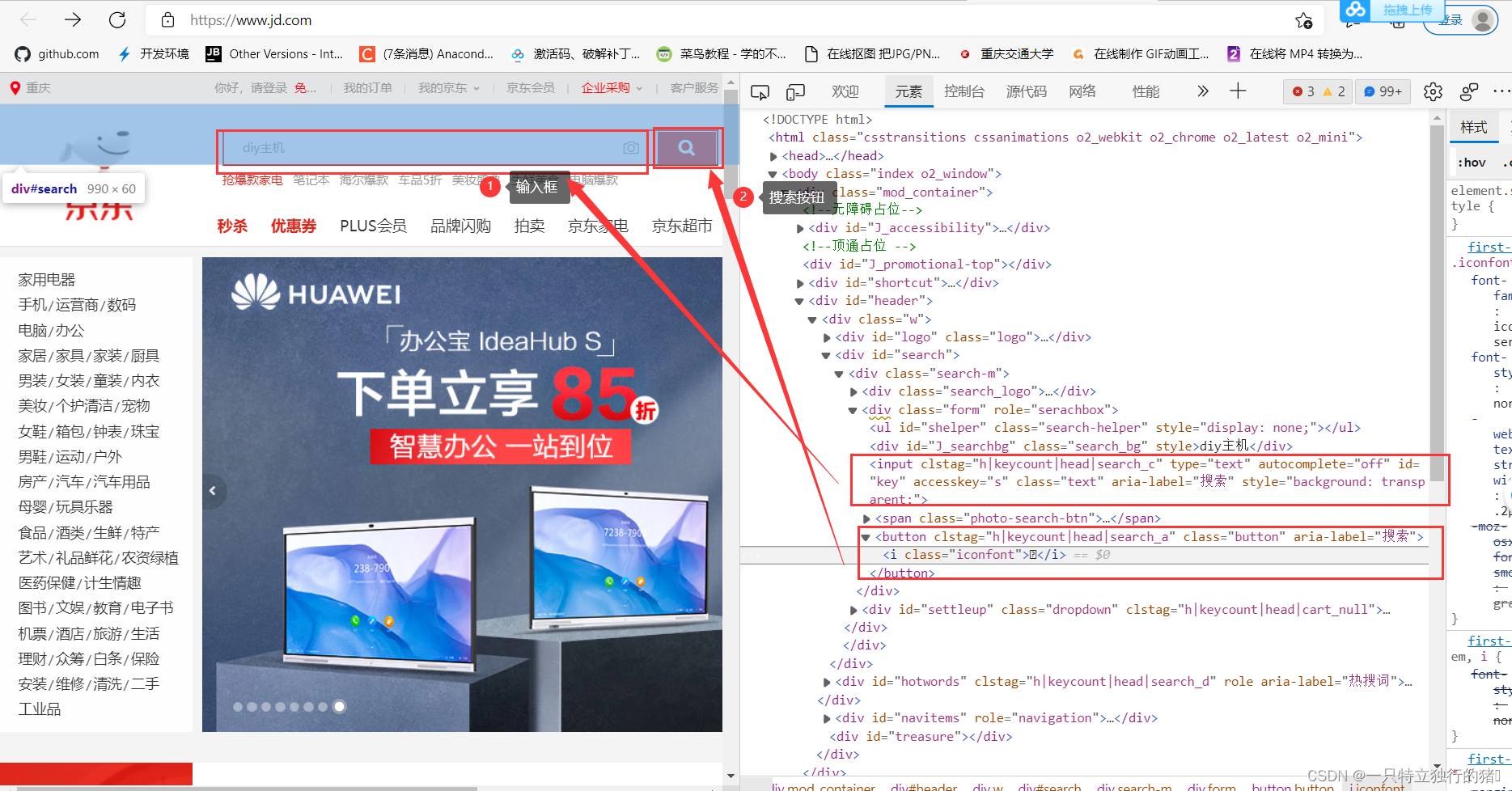Click the webpage vertical scrollbar down arrow

tap(731, 776)
